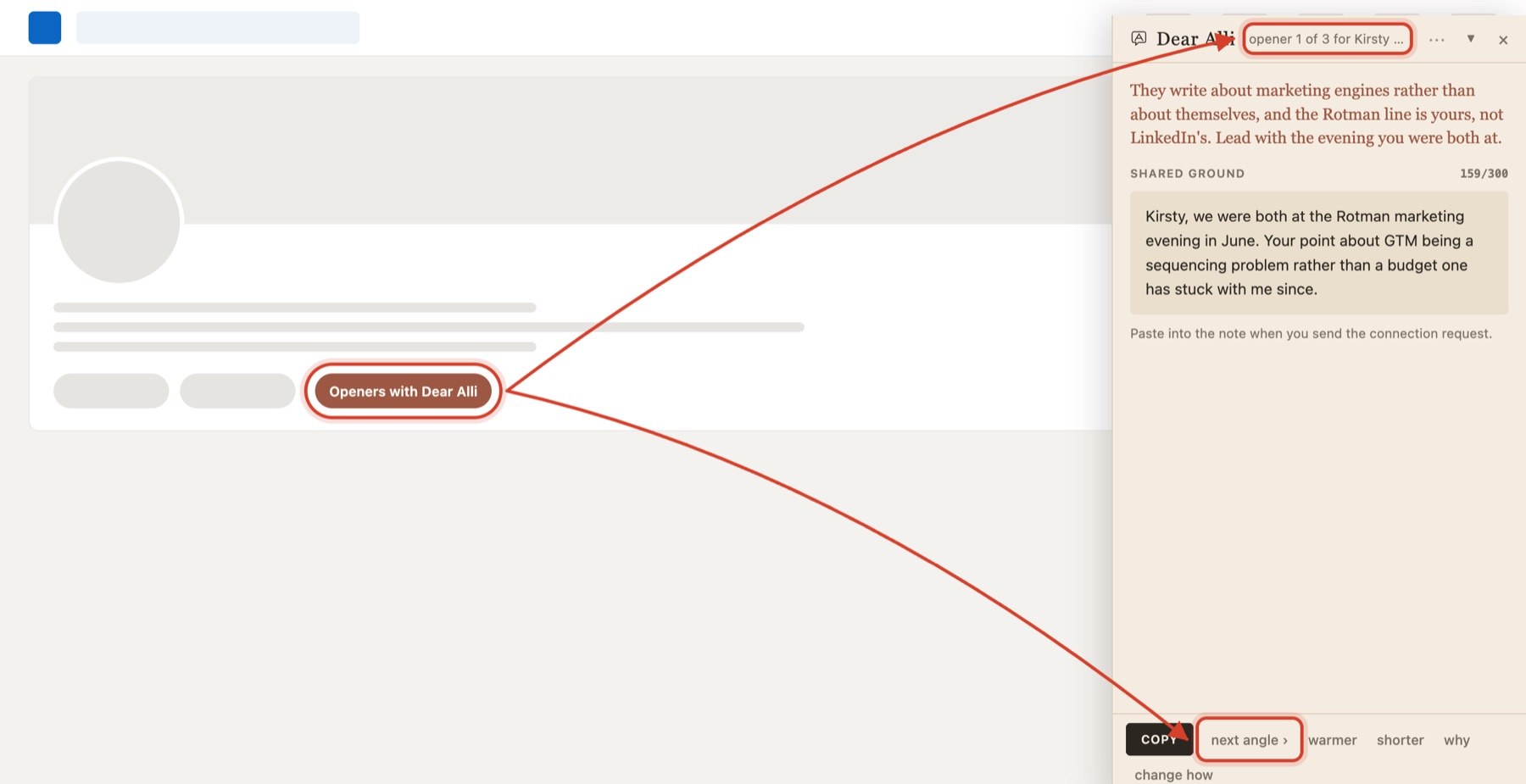
Task: Click the 'why' link
Action: point(1456,740)
